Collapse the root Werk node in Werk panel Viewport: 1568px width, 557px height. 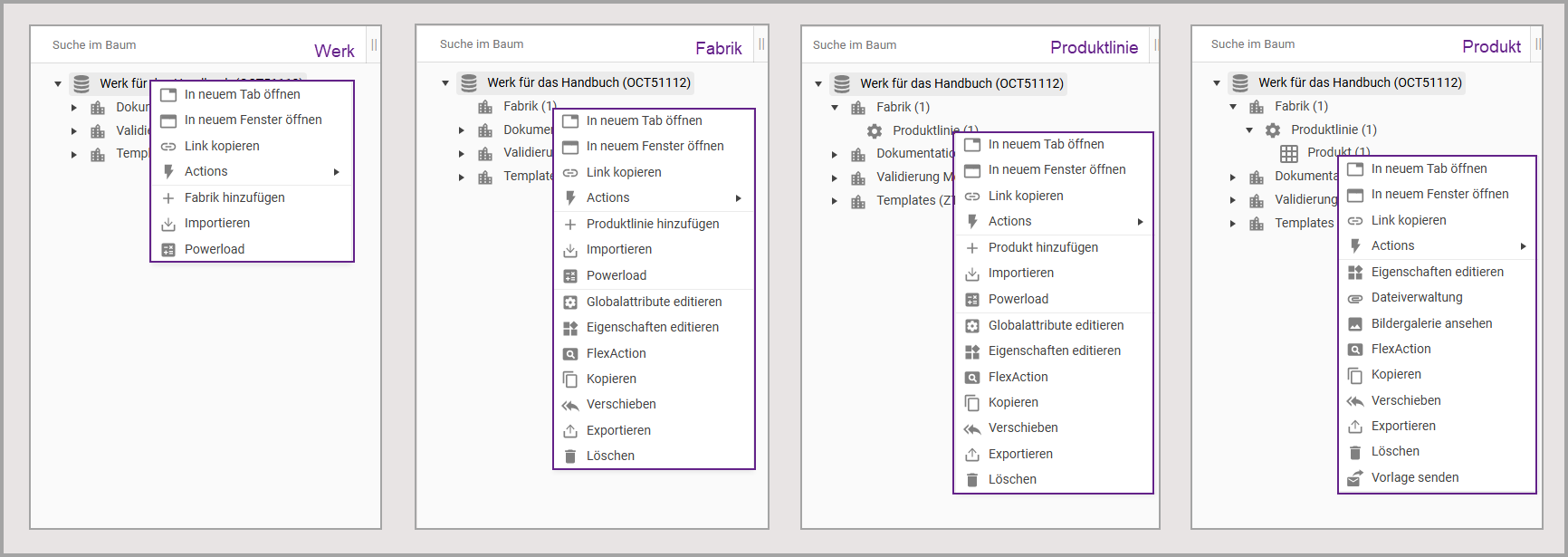pyautogui.click(x=58, y=84)
